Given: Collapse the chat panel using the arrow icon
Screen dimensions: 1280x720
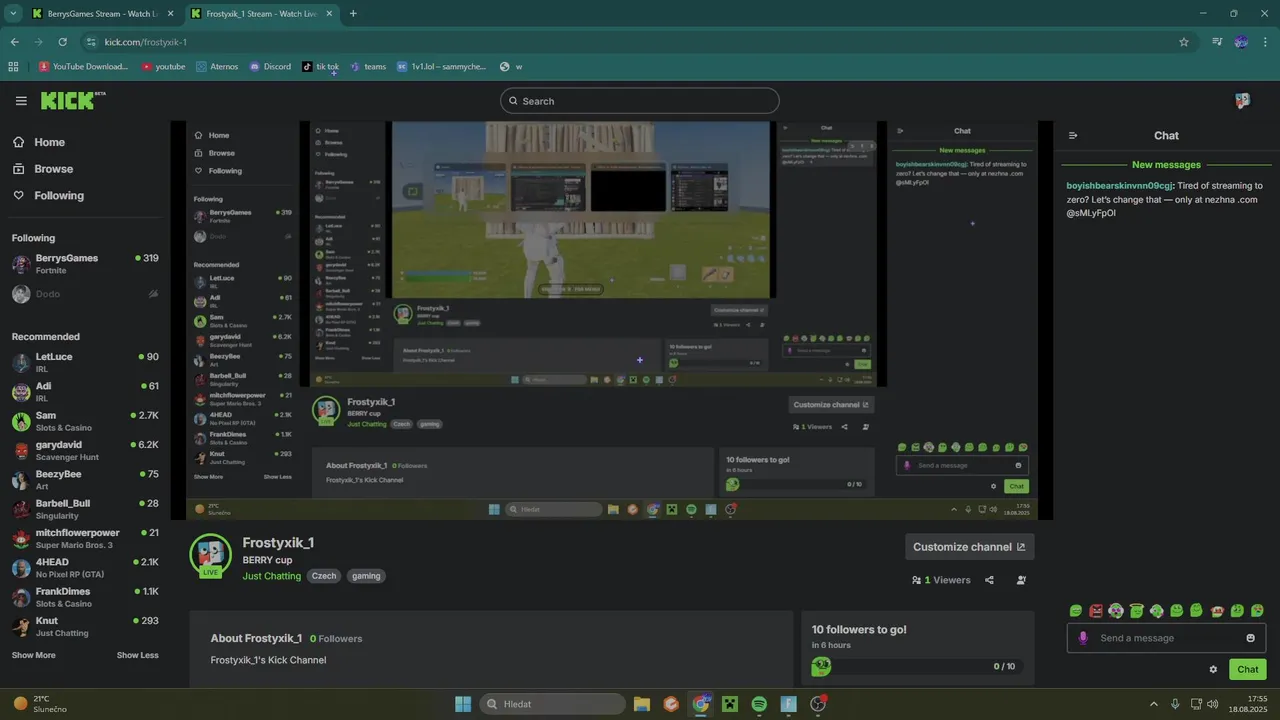Looking at the screenshot, I should (1073, 135).
